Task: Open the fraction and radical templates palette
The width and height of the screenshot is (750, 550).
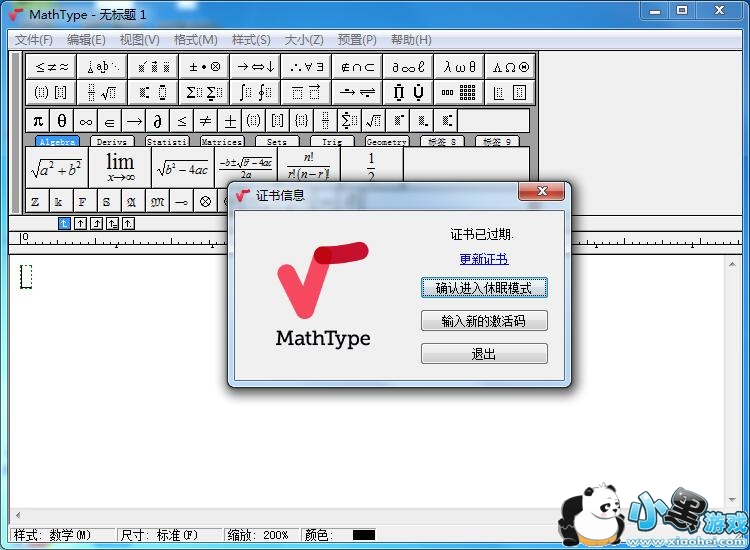Action: coord(104,92)
